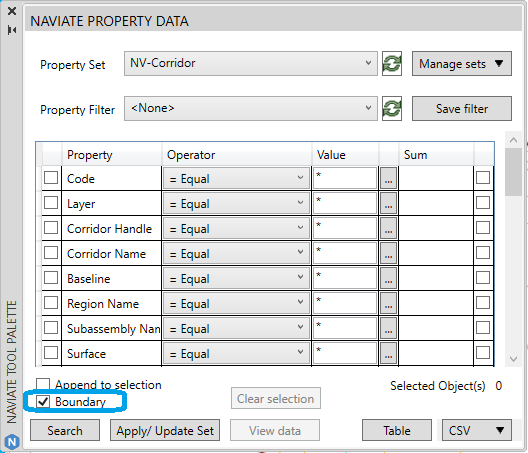Open value picker for Code row

pos(389,178)
